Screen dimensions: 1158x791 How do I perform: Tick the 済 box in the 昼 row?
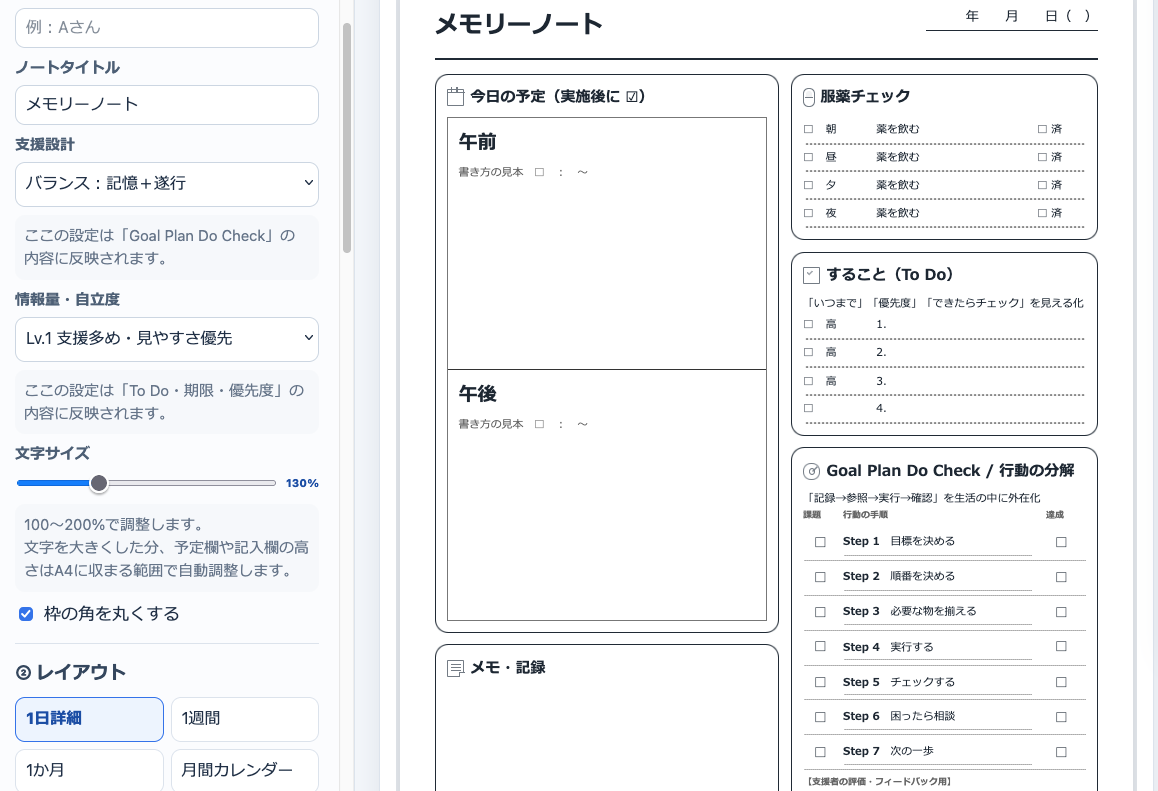click(x=1042, y=157)
